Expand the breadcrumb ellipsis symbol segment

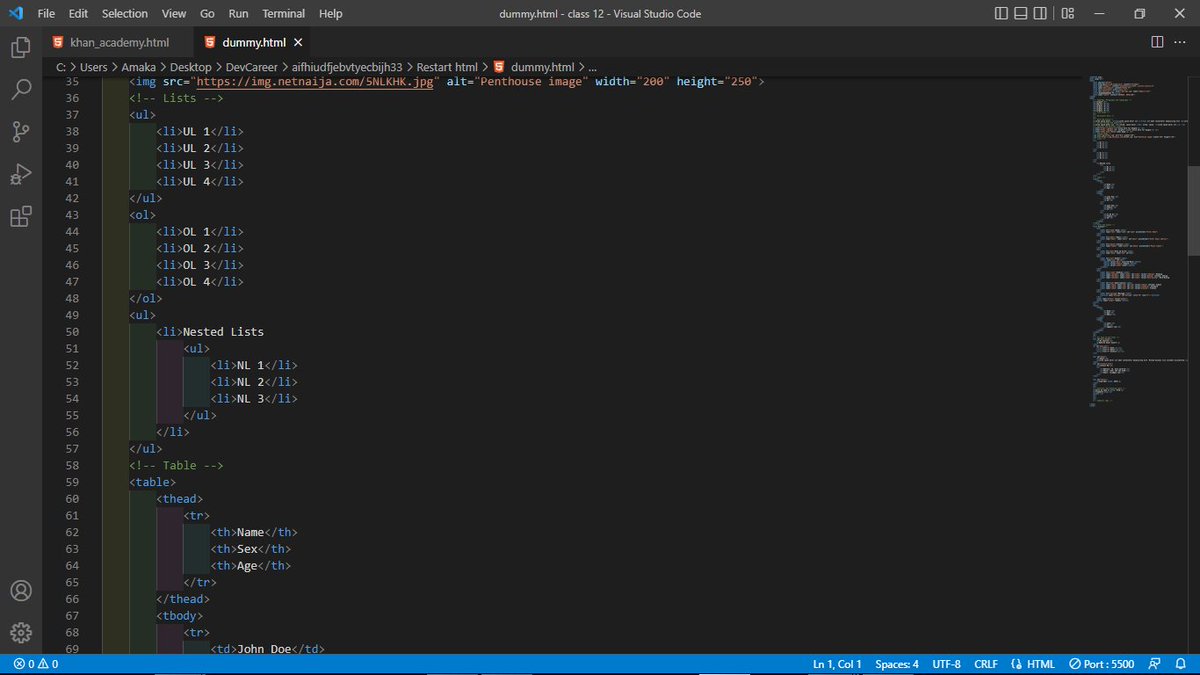[591, 67]
